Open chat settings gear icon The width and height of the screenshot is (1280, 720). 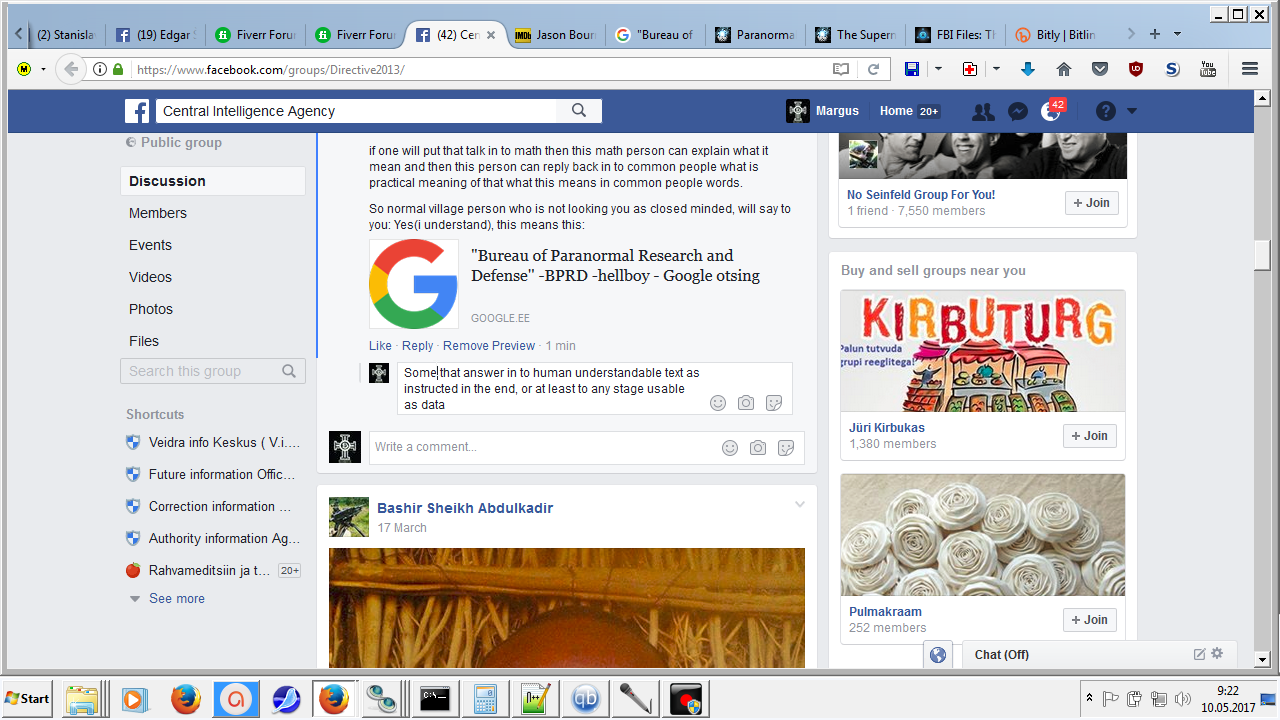point(1217,654)
